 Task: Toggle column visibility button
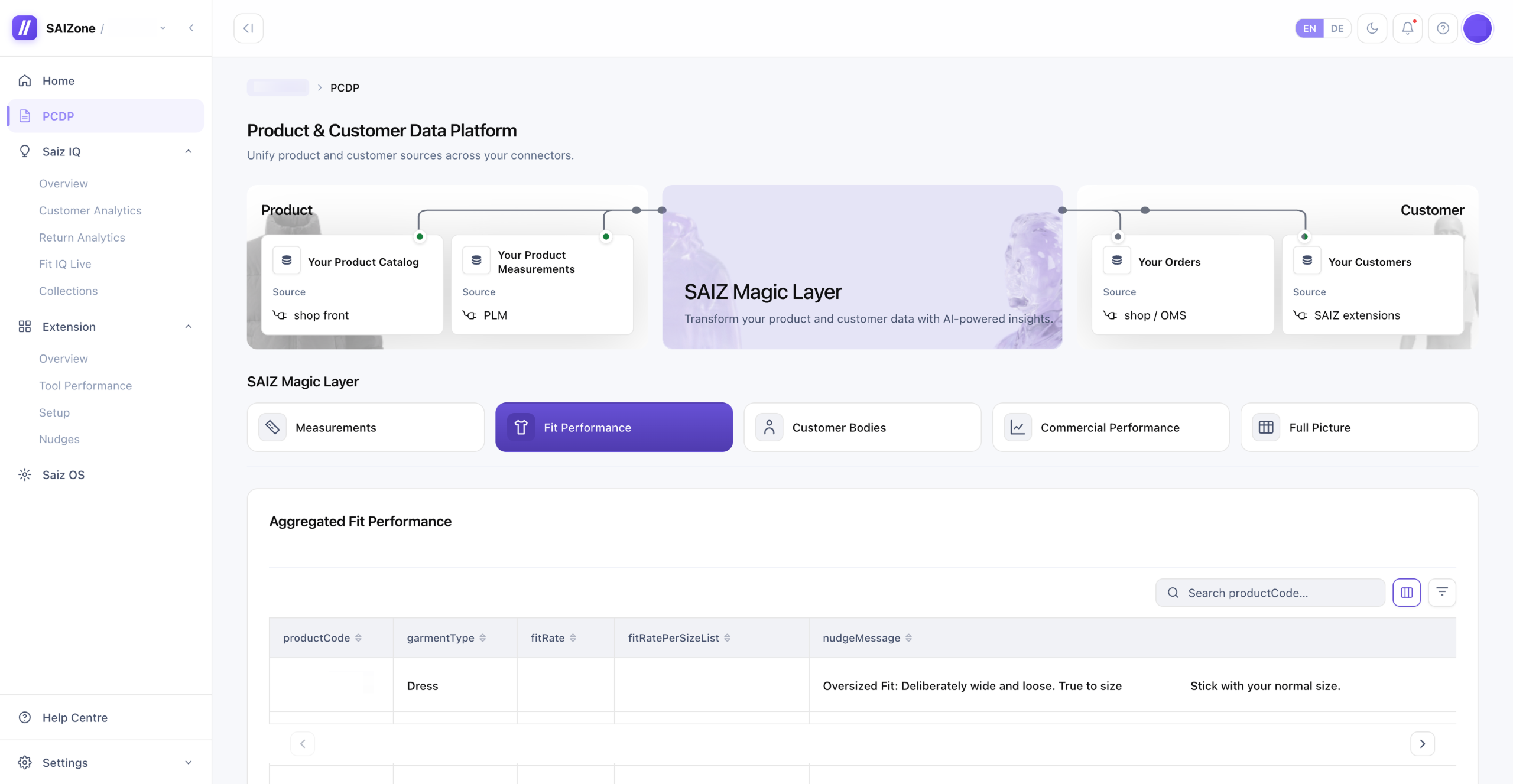1407,593
